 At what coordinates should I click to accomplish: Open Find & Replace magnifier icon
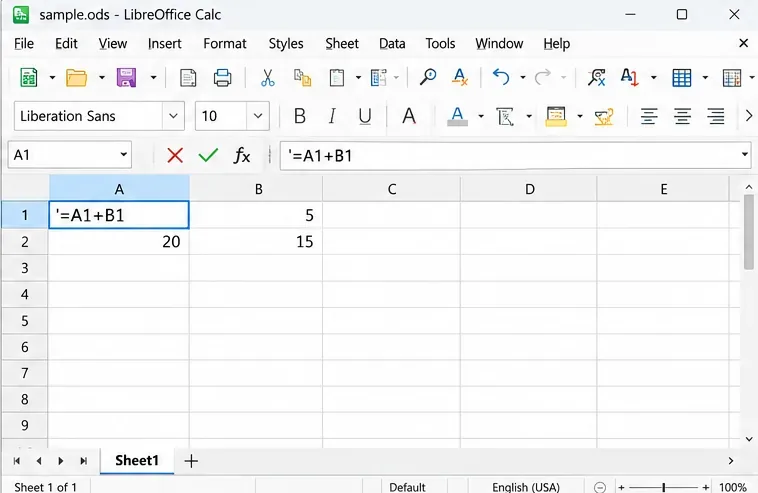click(428, 77)
